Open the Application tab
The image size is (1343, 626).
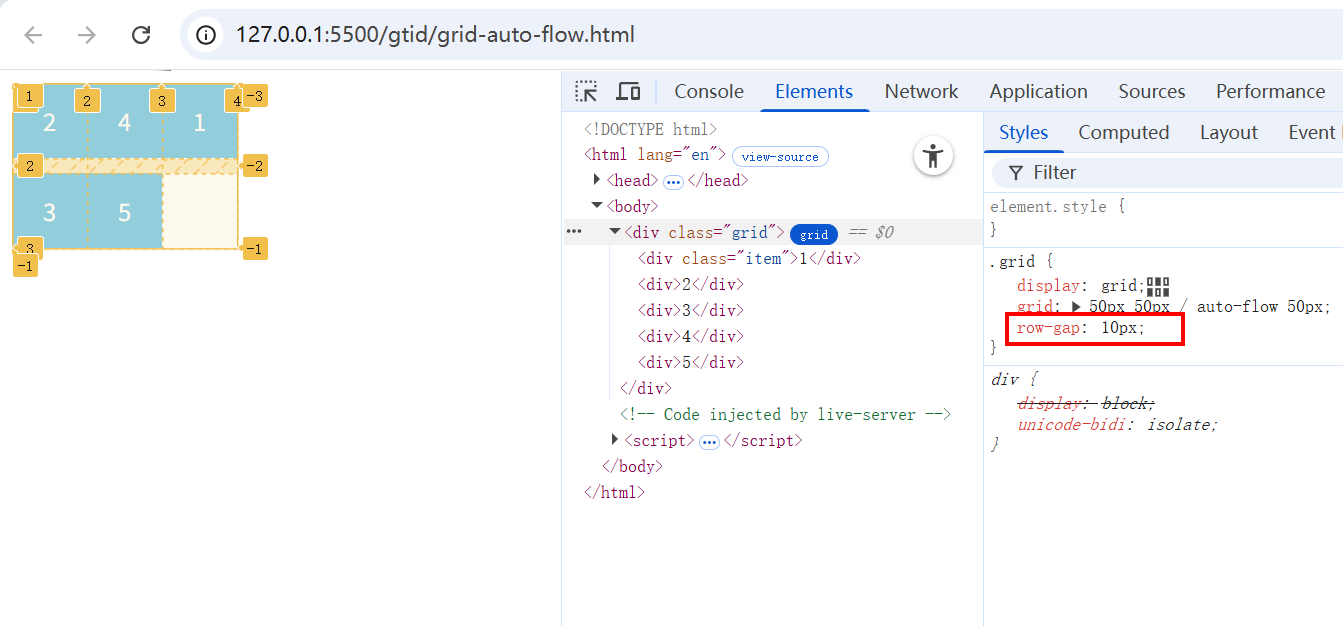pyautogui.click(x=1038, y=92)
